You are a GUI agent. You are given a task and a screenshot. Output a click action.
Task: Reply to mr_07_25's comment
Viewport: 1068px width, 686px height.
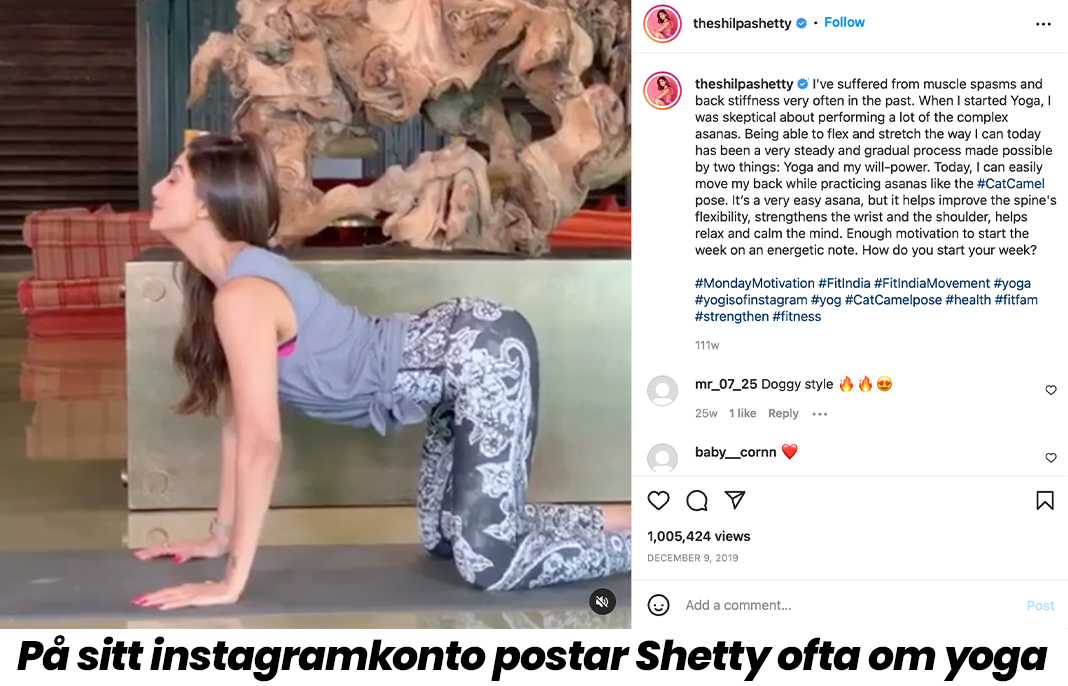click(783, 414)
